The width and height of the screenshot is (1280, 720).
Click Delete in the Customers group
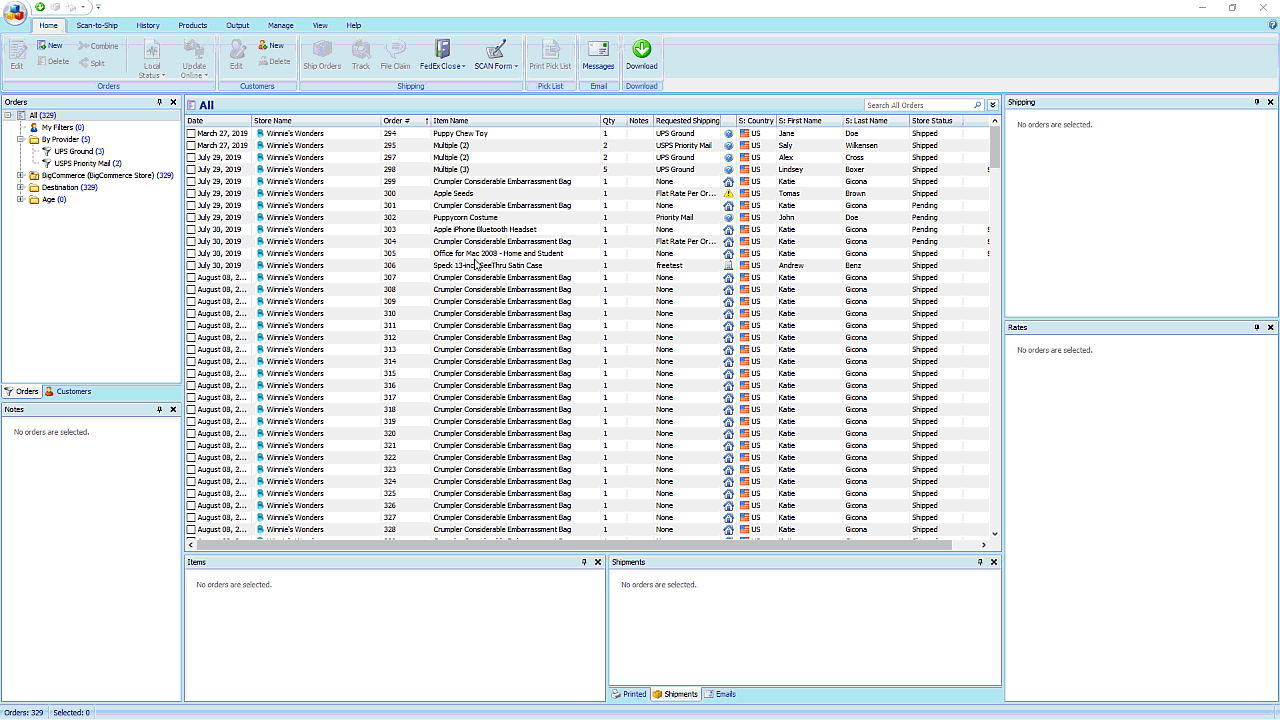[x=273, y=62]
